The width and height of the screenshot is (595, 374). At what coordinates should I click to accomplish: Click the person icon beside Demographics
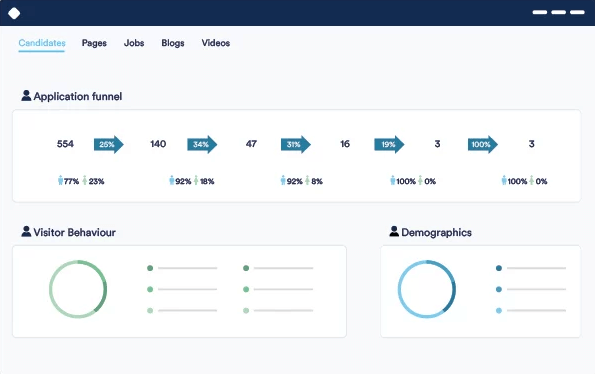pos(394,231)
